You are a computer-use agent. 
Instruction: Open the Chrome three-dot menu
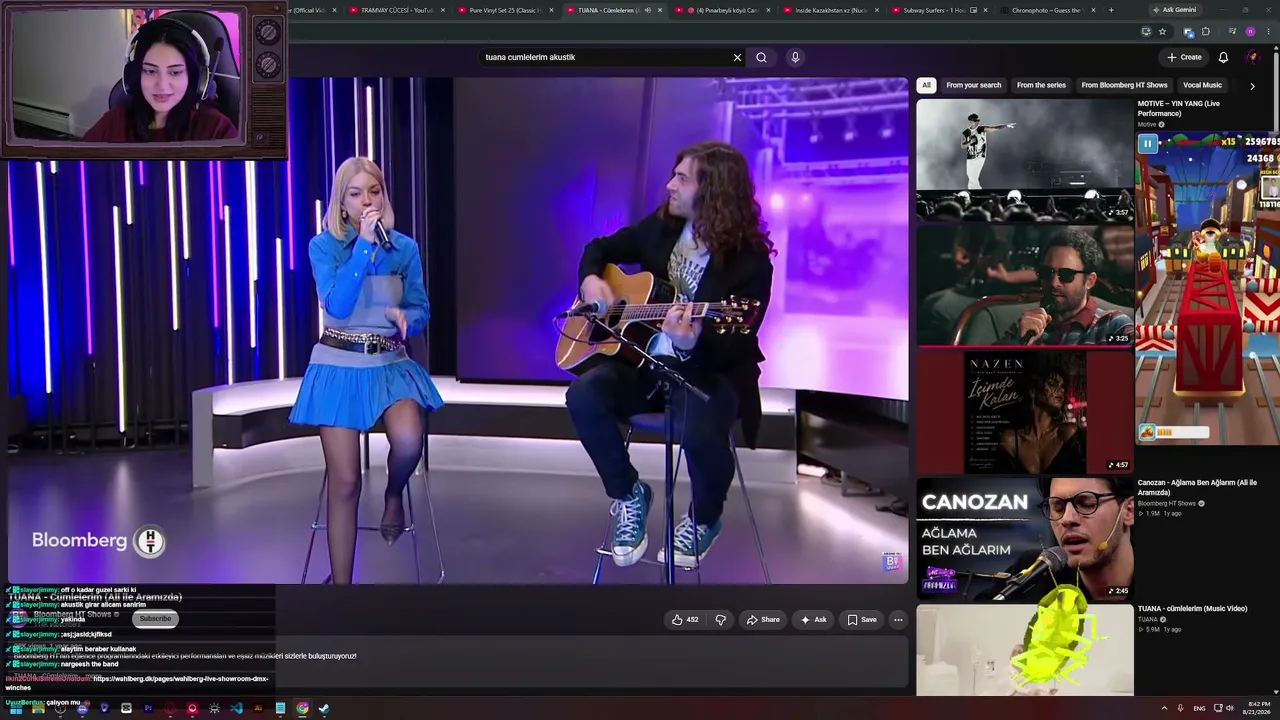pos(1268,32)
